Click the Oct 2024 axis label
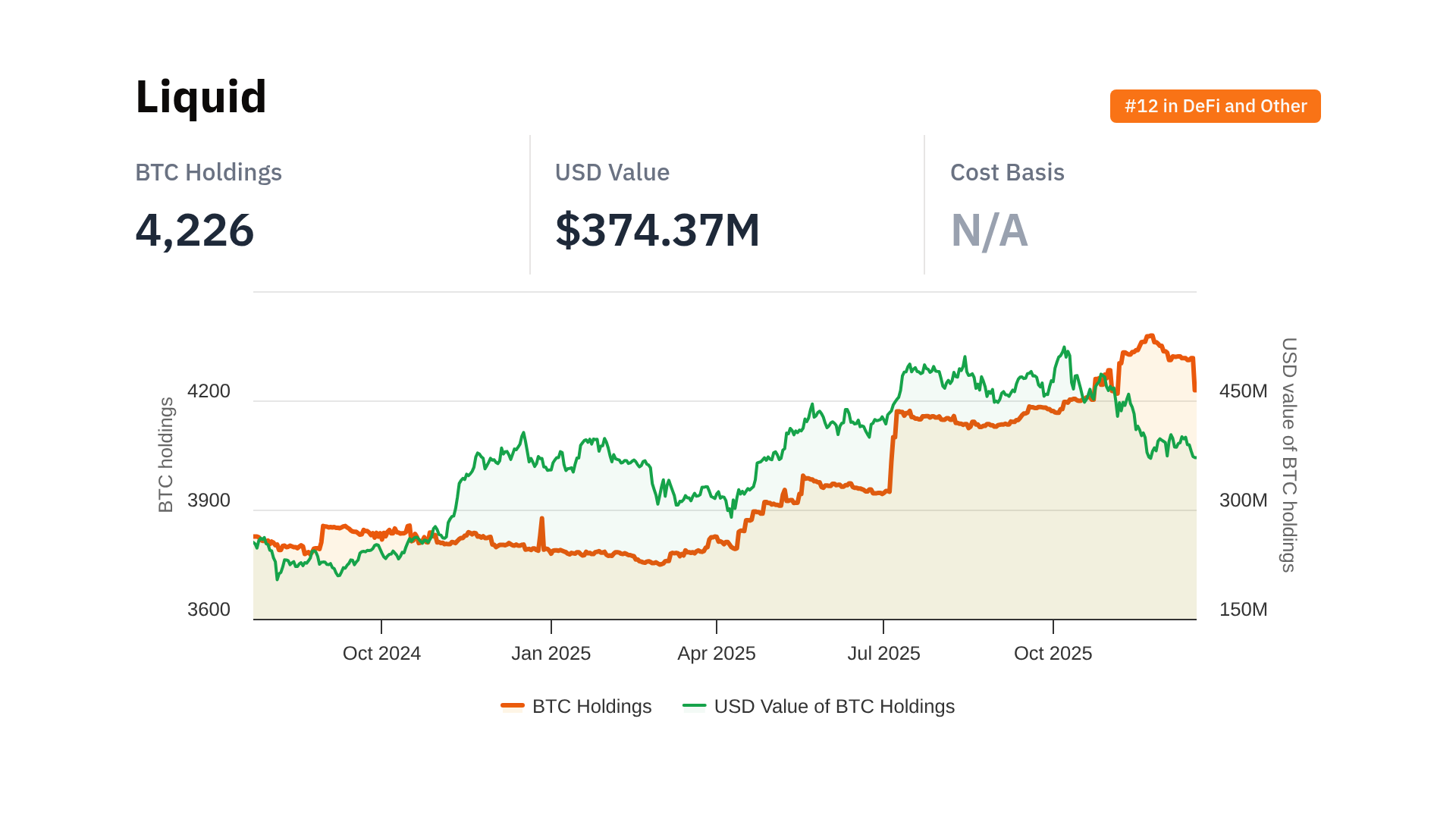Viewport: 1456px width, 819px height. (x=381, y=653)
